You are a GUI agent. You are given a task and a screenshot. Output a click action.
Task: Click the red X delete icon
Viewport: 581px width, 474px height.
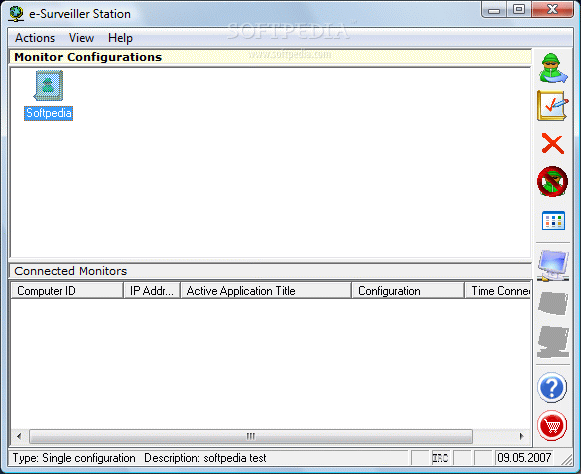552,143
